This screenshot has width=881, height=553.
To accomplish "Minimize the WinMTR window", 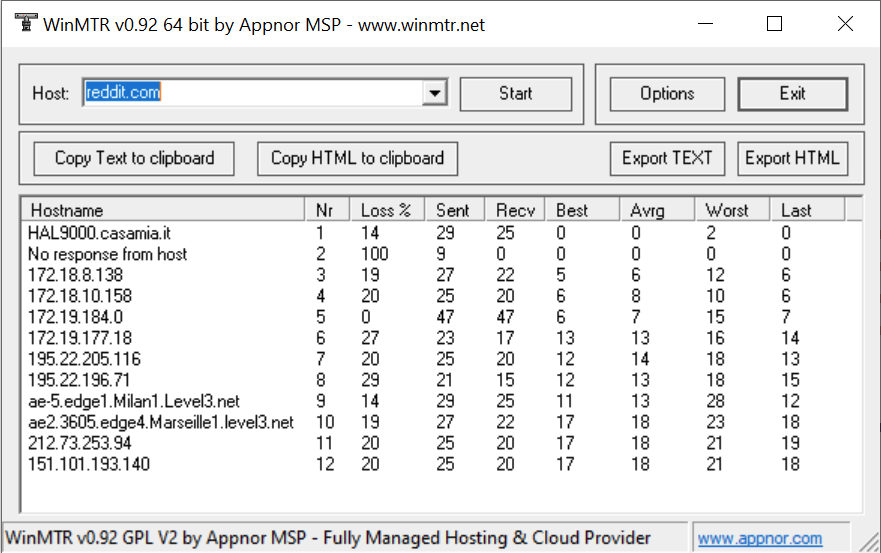I will coord(706,24).
